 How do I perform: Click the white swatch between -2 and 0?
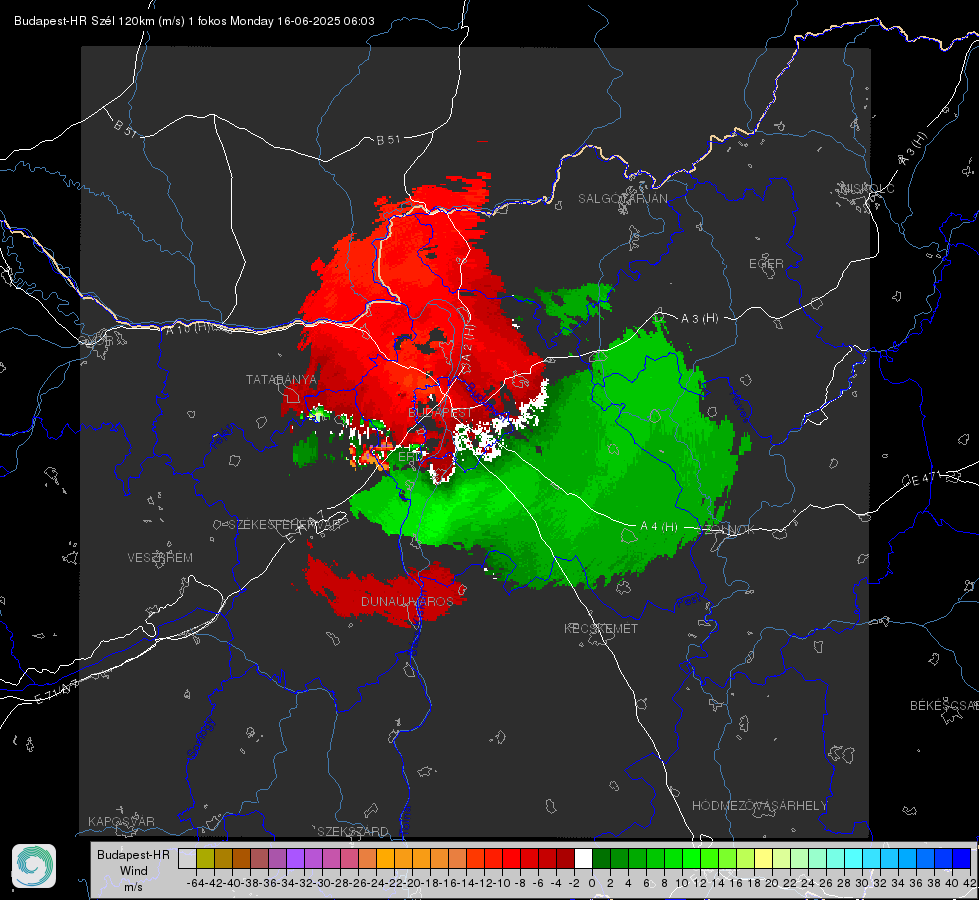(x=583, y=858)
